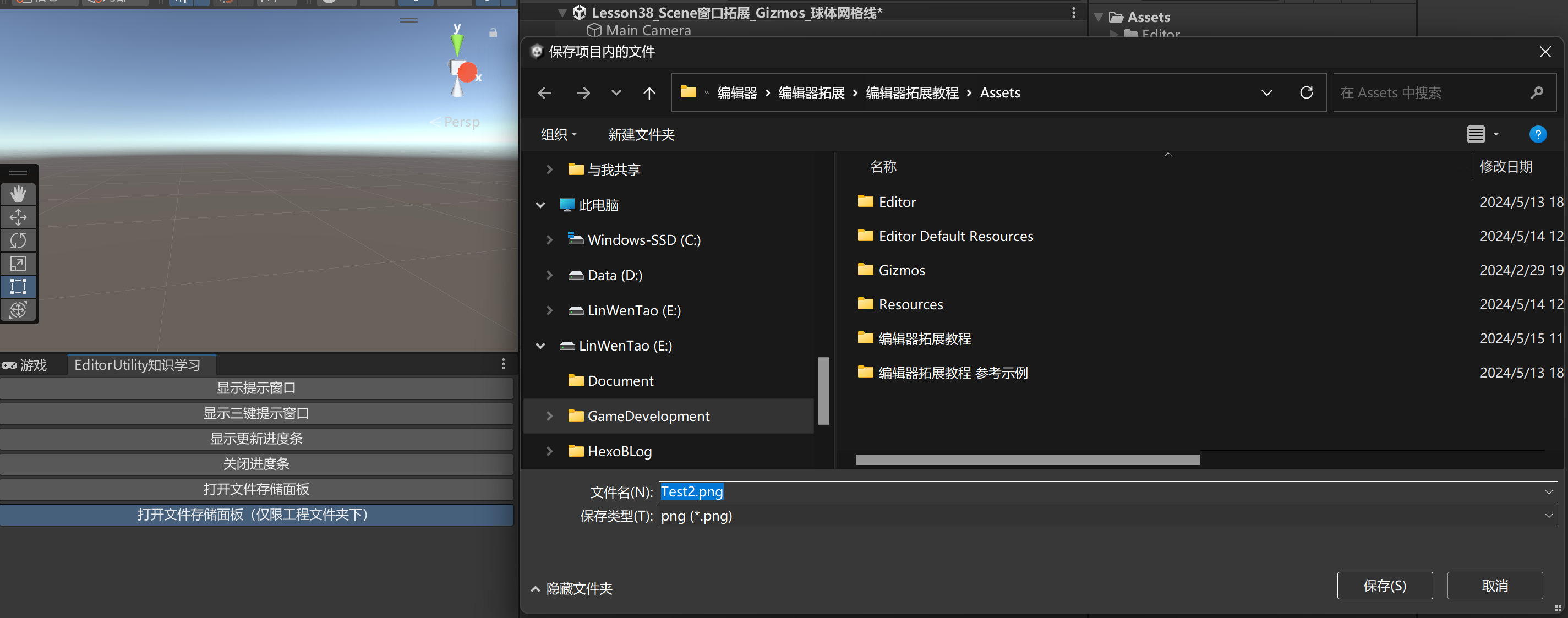The width and height of the screenshot is (1568, 618).
Task: Switch to the 游戏 tab
Action: click(x=25, y=365)
